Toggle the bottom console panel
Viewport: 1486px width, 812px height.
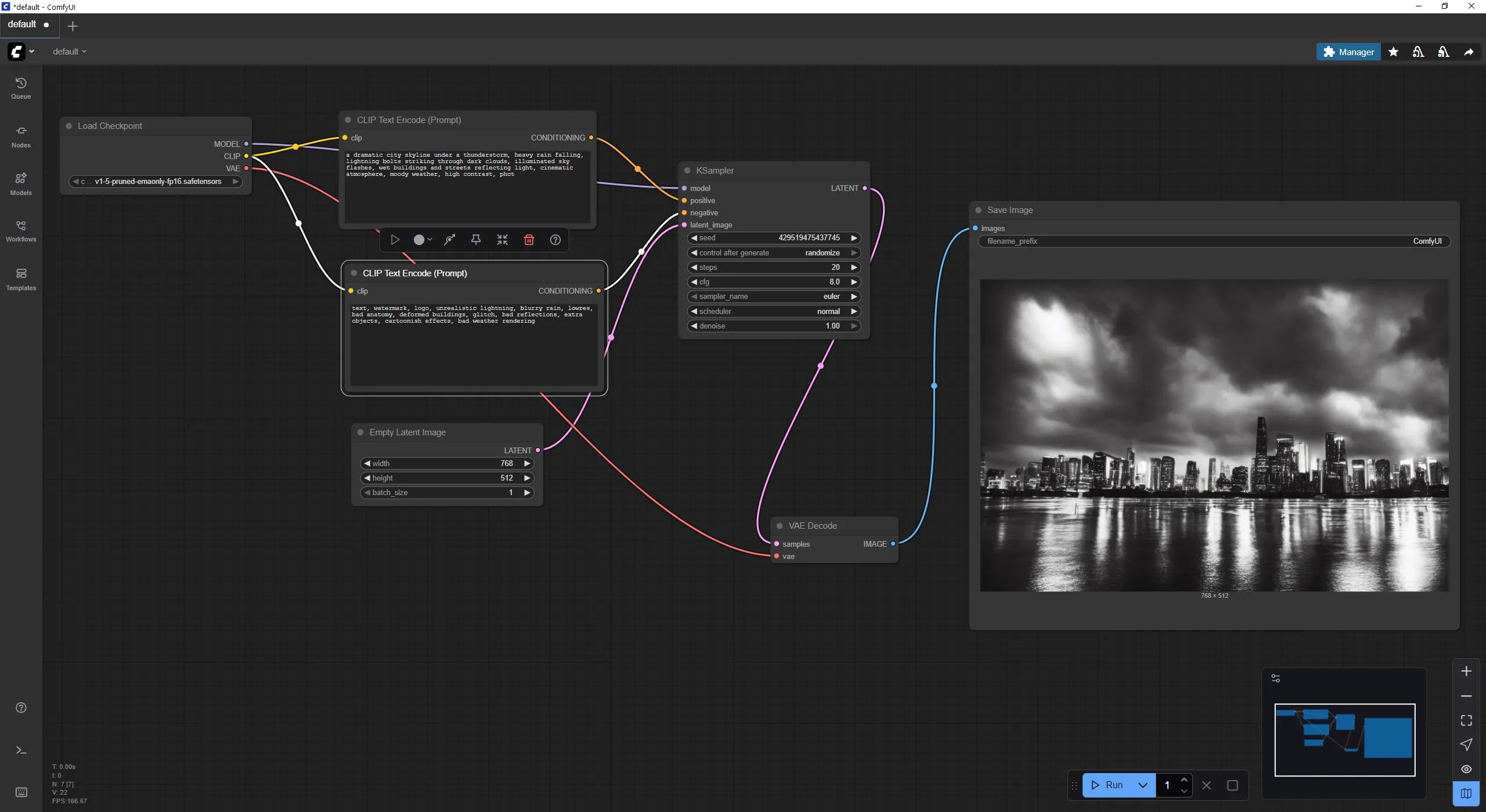[21, 750]
